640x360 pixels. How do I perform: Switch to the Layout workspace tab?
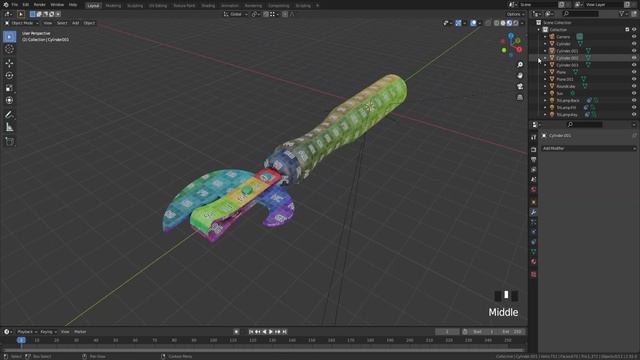[93, 6]
